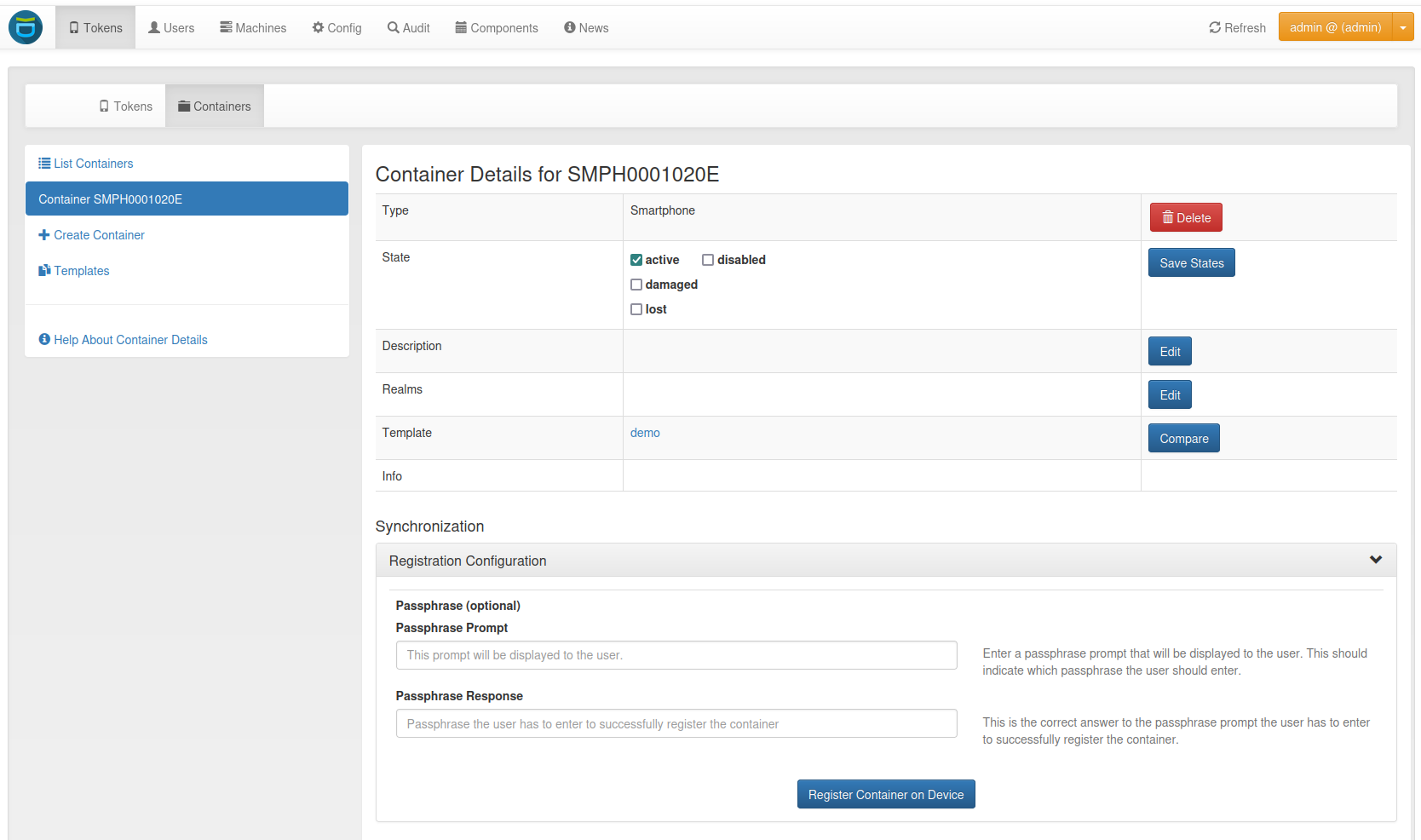Click the admin @ (admin) button

(x=1335, y=27)
